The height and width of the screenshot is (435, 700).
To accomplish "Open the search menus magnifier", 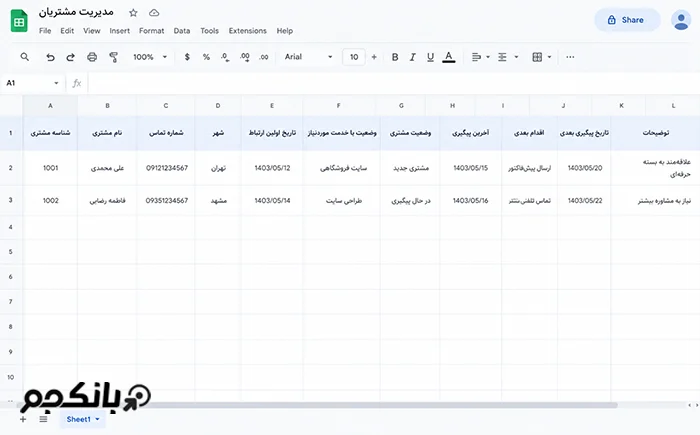I will click(x=25, y=57).
